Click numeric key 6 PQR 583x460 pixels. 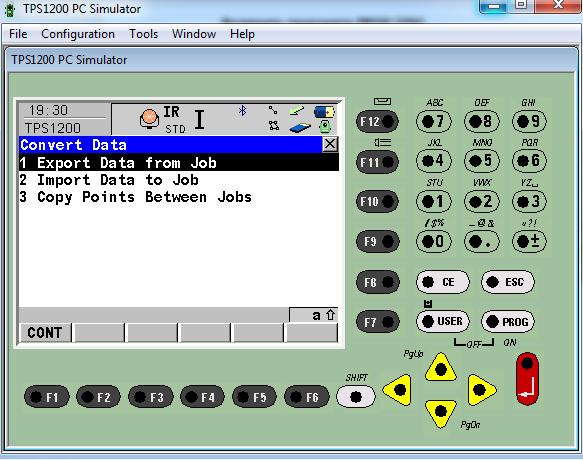click(529, 161)
